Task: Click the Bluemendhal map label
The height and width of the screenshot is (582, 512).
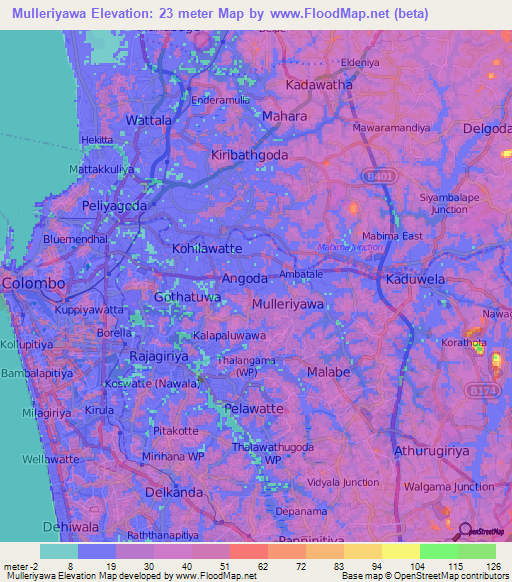Action: pos(75,239)
